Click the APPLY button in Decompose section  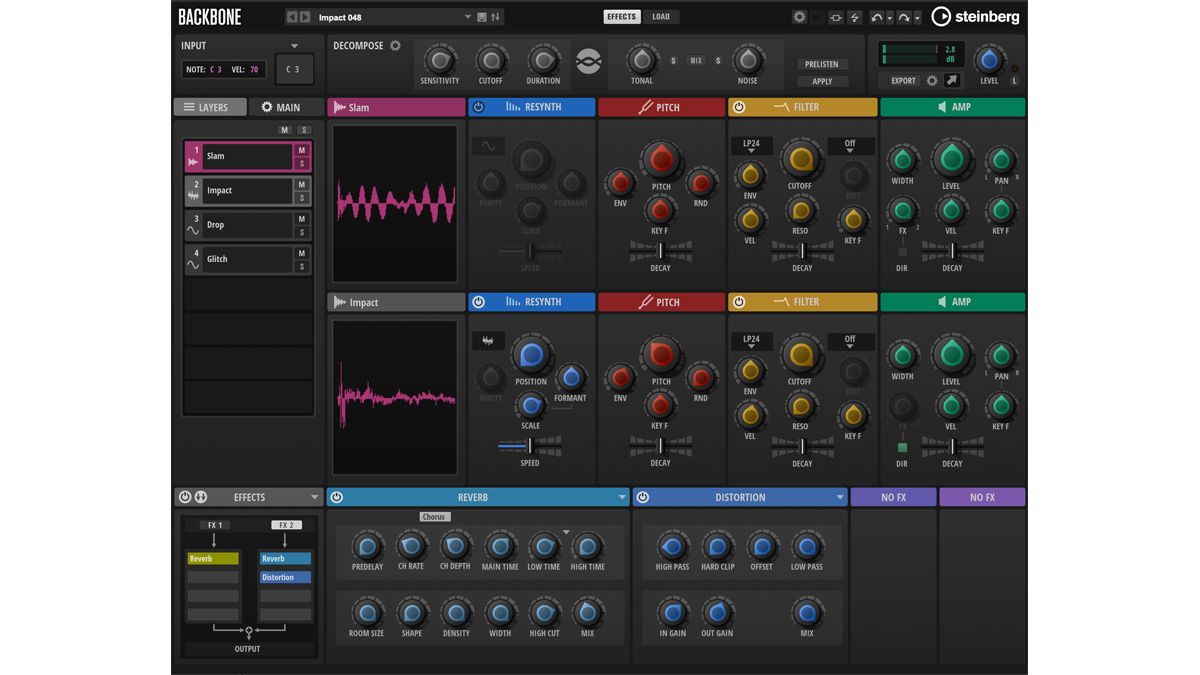coord(822,81)
